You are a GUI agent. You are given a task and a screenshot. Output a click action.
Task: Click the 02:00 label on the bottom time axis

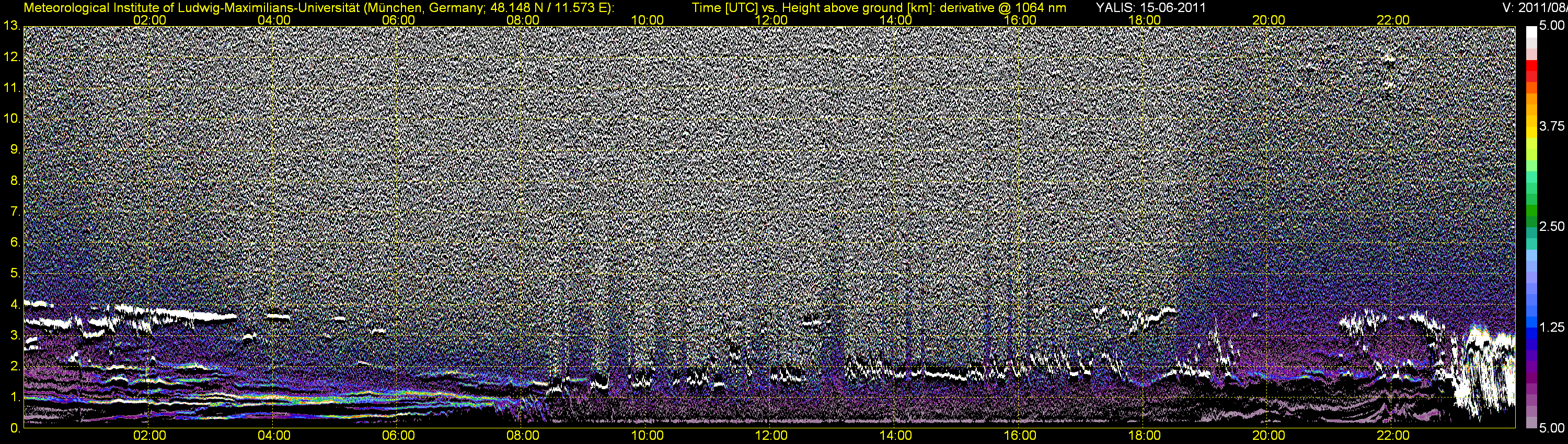[149, 436]
